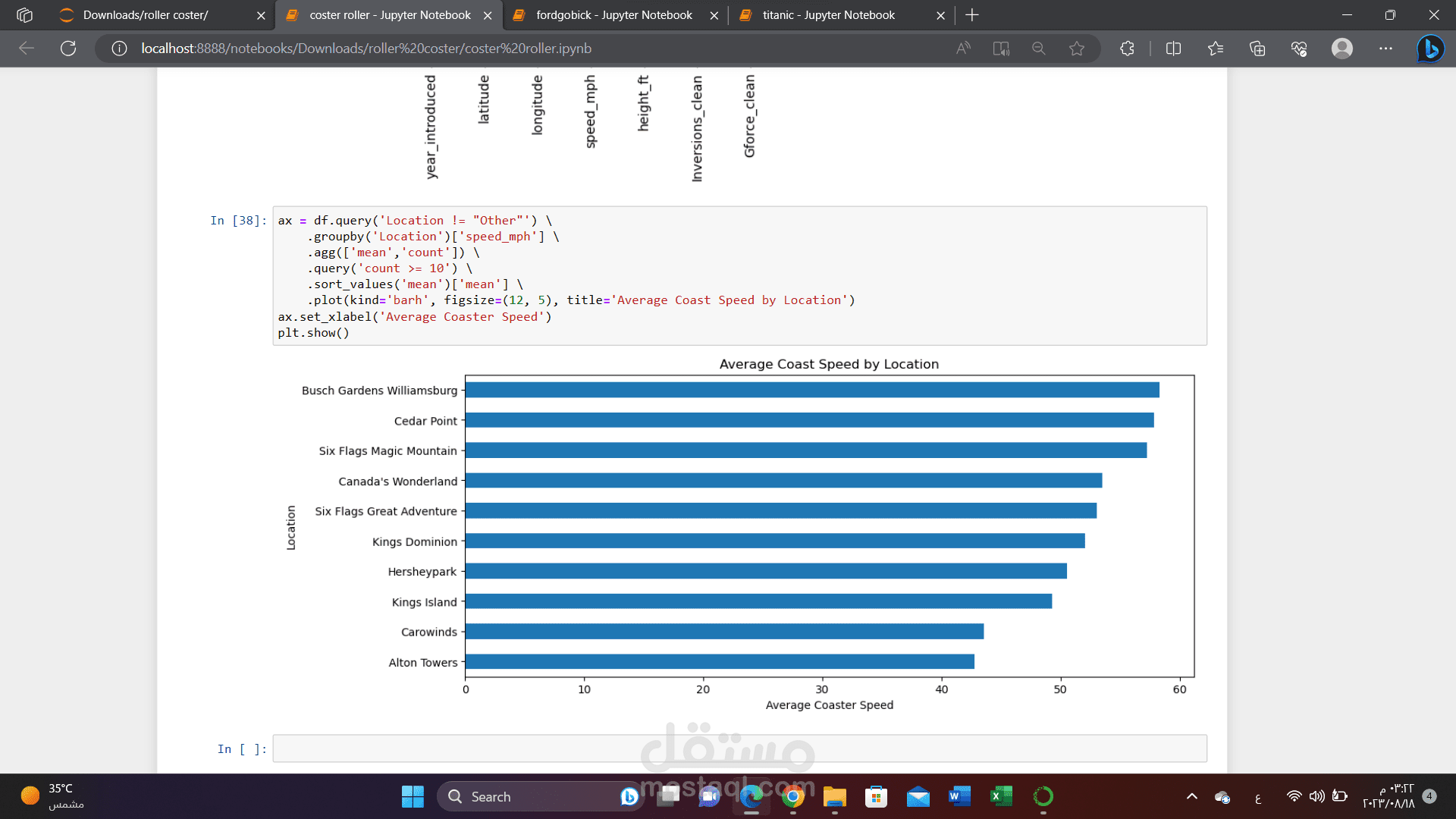Open File Explorer from the taskbar
The width and height of the screenshot is (1456, 819).
[835, 796]
